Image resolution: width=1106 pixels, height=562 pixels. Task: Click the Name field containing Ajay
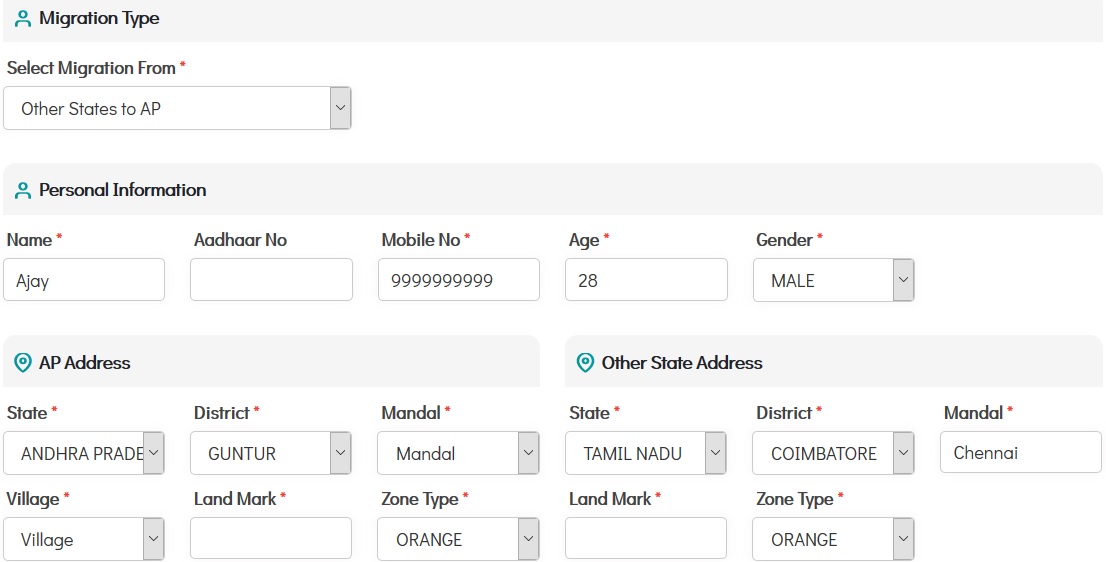pos(84,280)
